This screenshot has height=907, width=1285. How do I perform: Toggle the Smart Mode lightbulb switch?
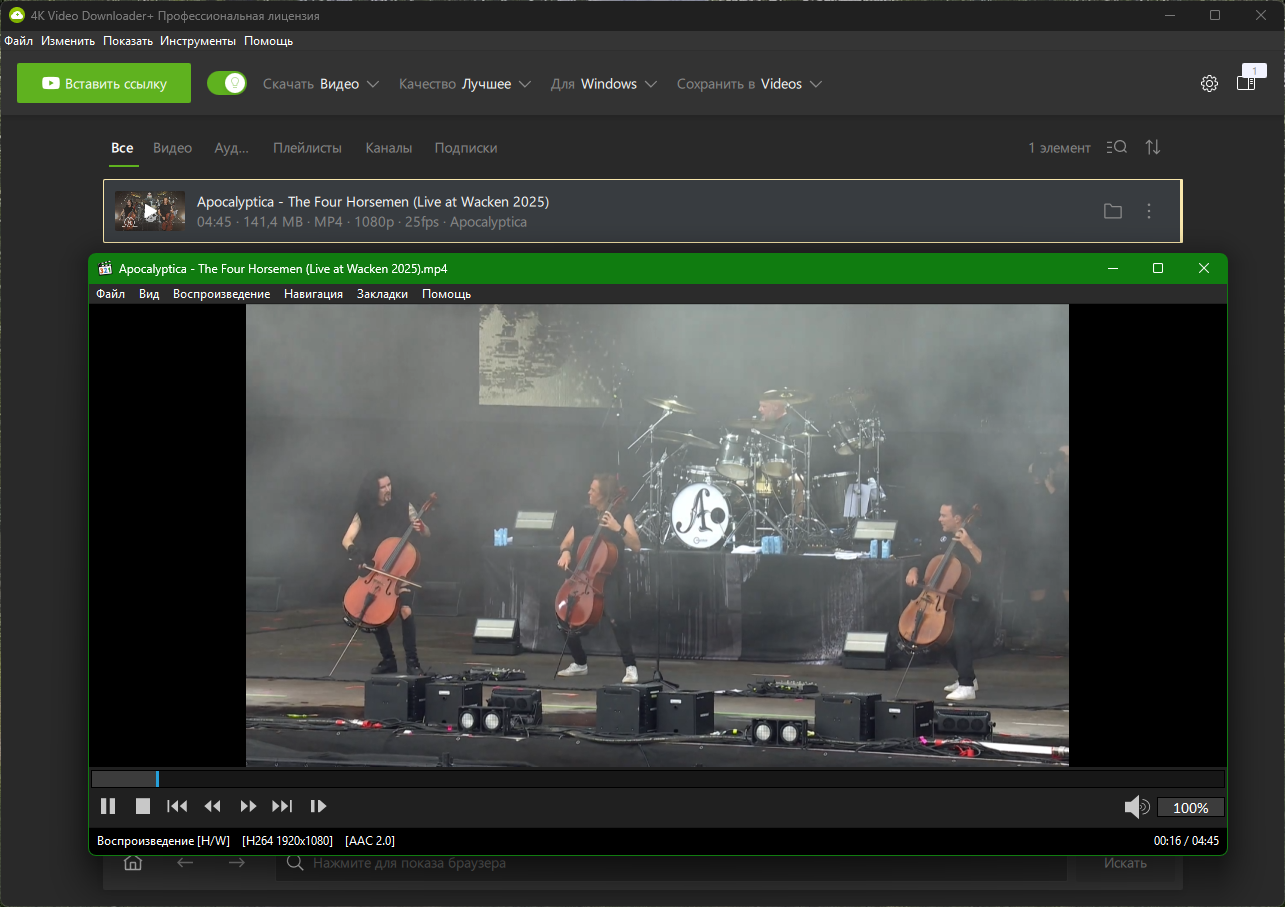click(227, 83)
